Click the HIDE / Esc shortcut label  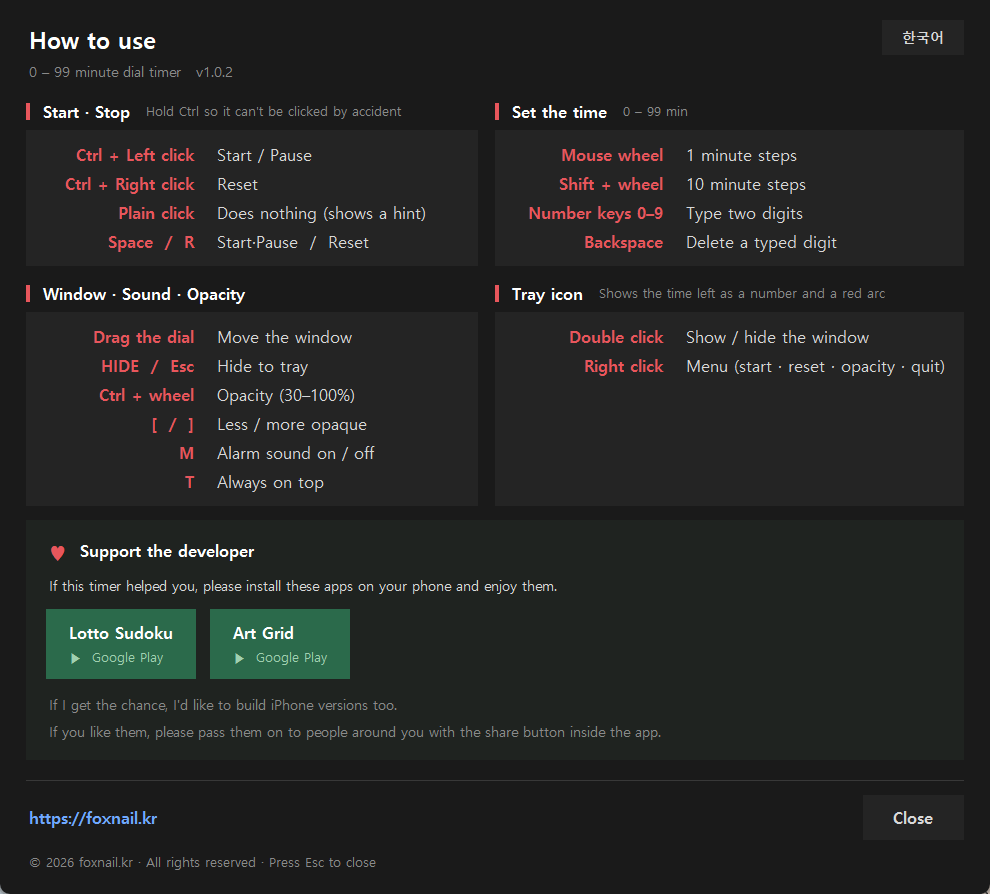coord(148,366)
